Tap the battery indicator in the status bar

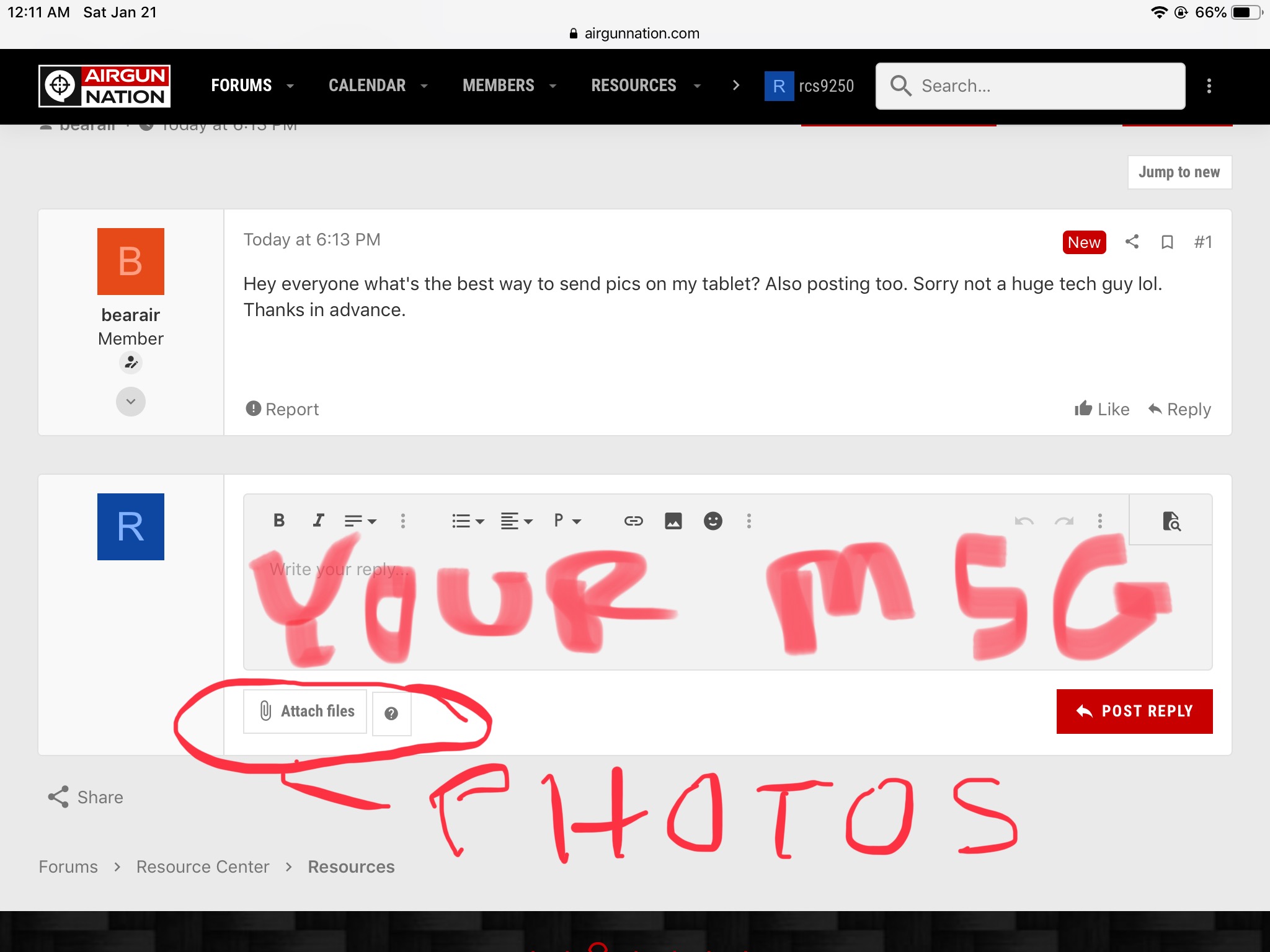click(x=1248, y=12)
